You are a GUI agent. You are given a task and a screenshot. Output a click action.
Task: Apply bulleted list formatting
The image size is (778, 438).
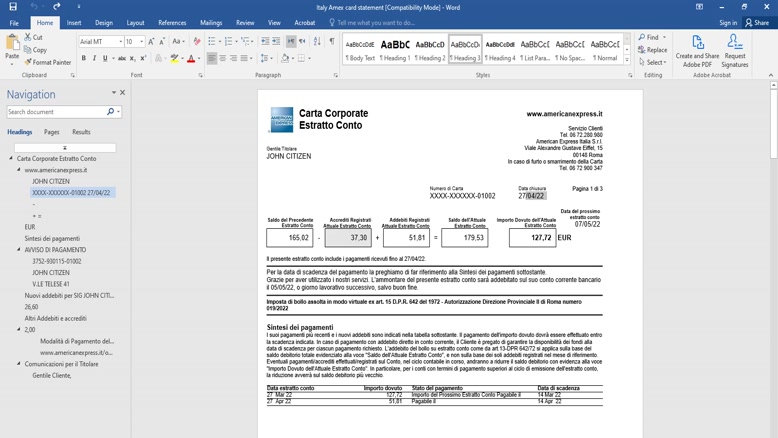tap(212, 42)
